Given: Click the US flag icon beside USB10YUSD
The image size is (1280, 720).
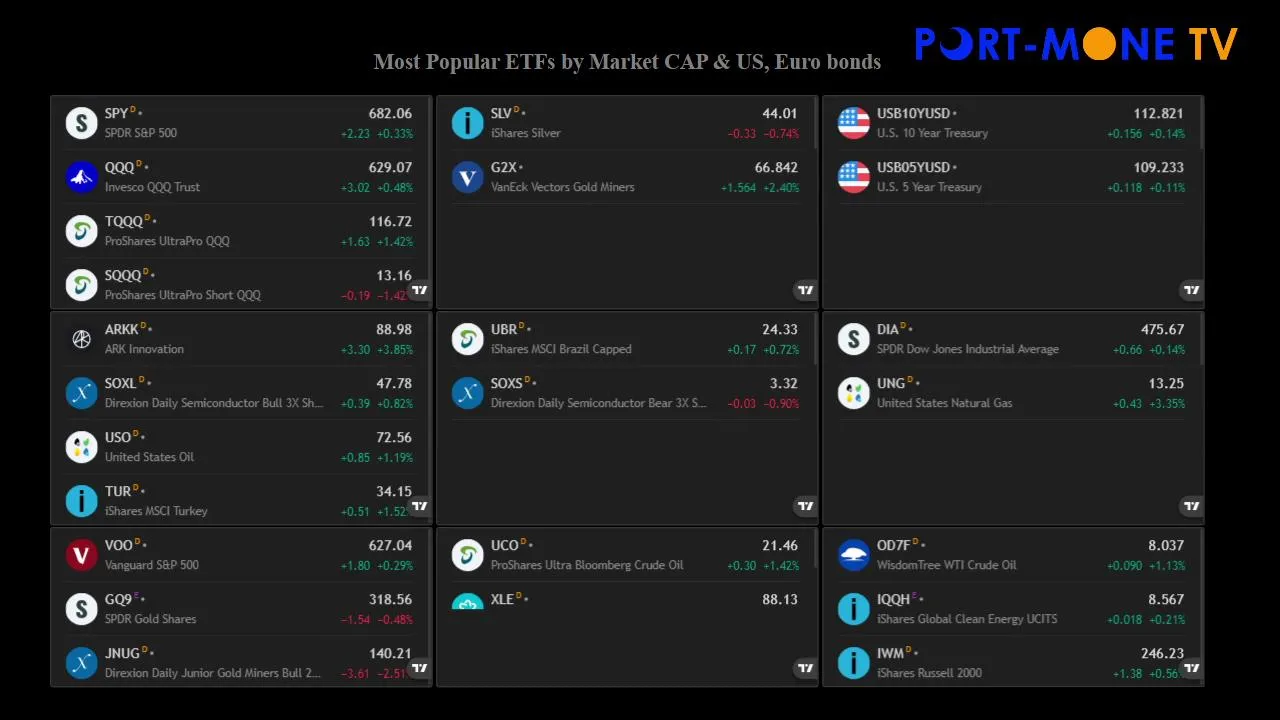Looking at the screenshot, I should point(853,123).
